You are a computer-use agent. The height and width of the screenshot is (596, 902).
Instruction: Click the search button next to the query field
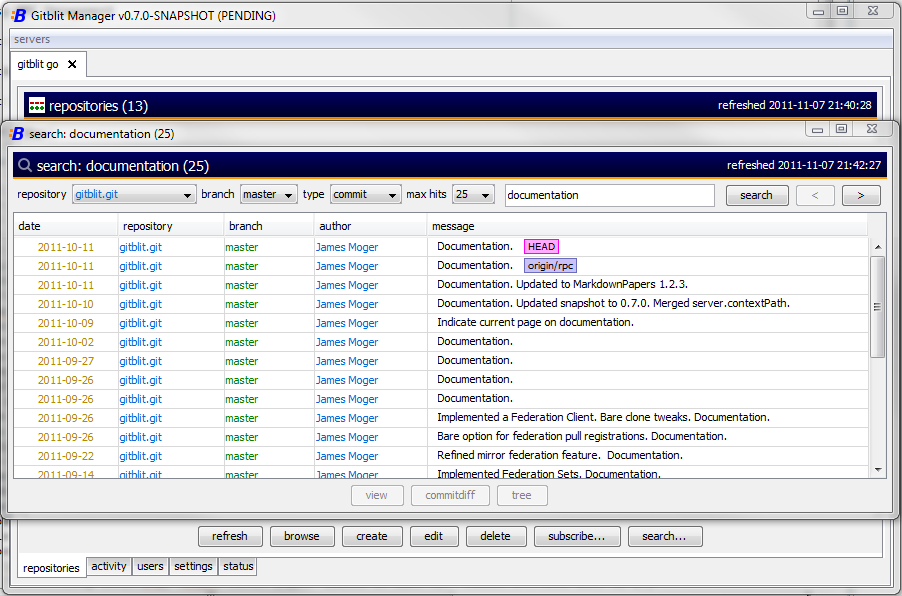pos(756,195)
